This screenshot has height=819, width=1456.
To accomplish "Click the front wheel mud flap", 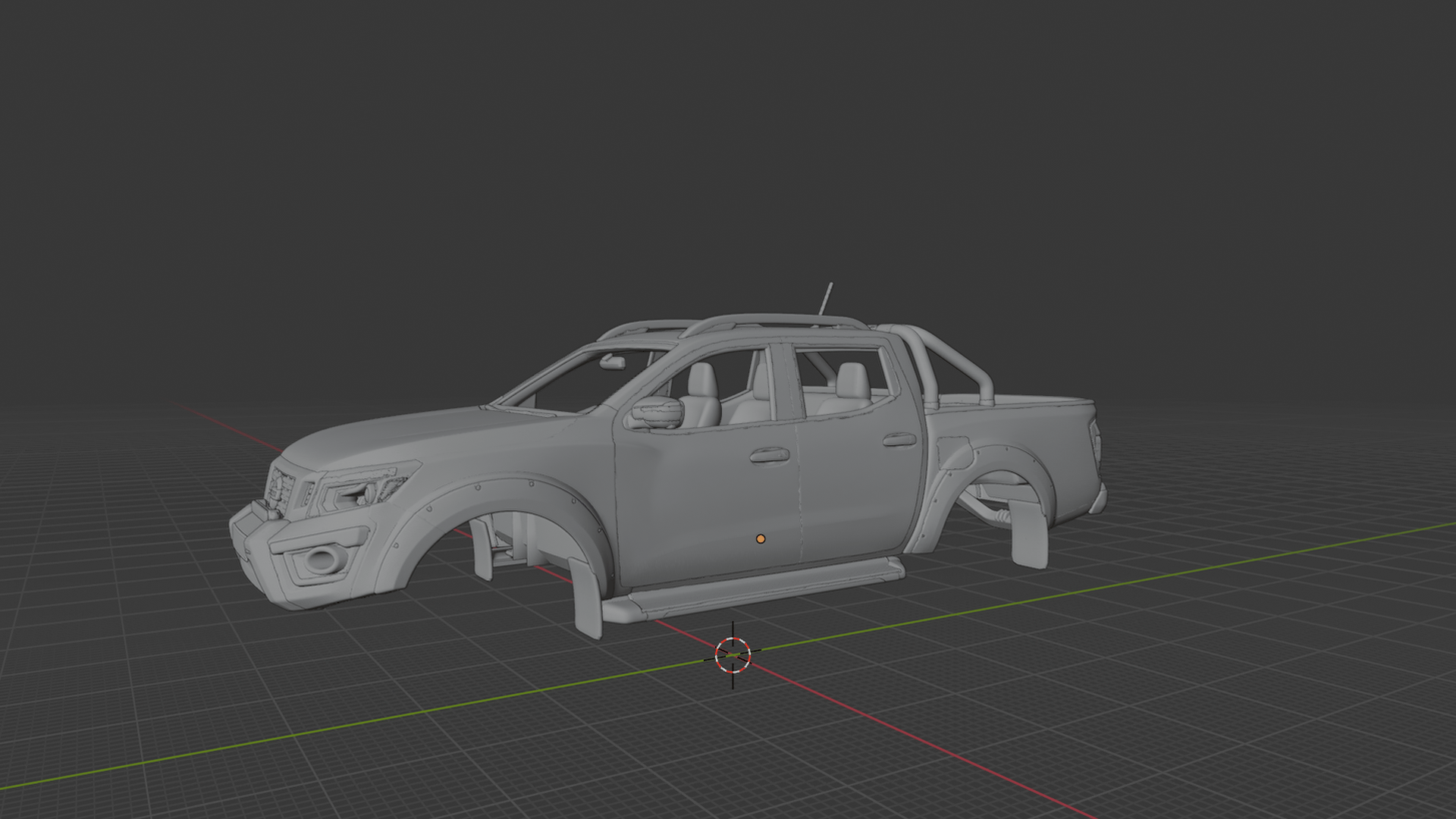I will (x=587, y=598).
